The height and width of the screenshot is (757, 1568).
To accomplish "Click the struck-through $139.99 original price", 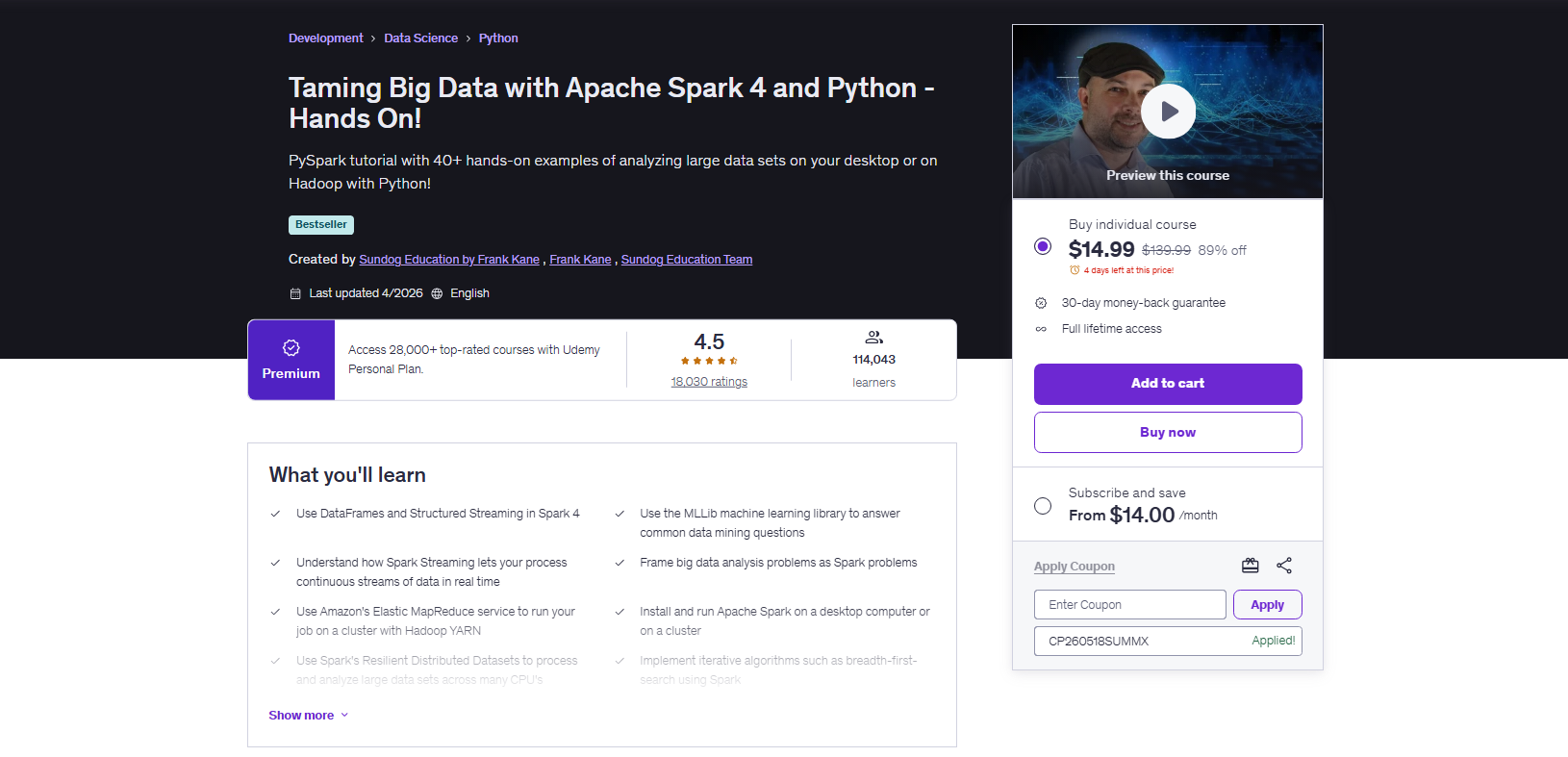I will 1166,250.
